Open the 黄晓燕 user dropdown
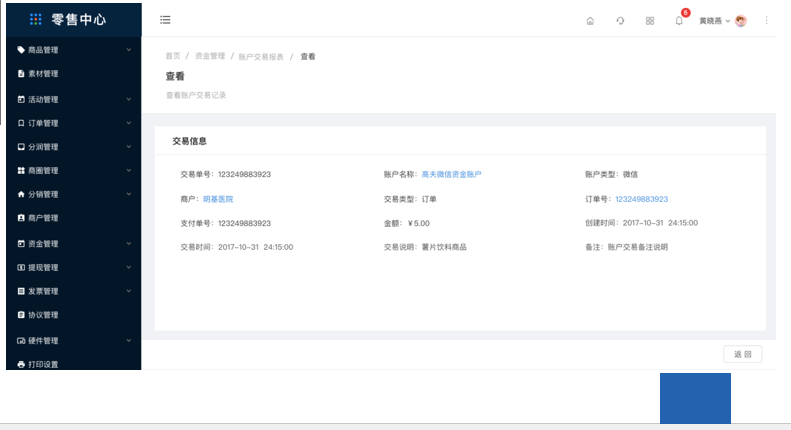 (714, 21)
